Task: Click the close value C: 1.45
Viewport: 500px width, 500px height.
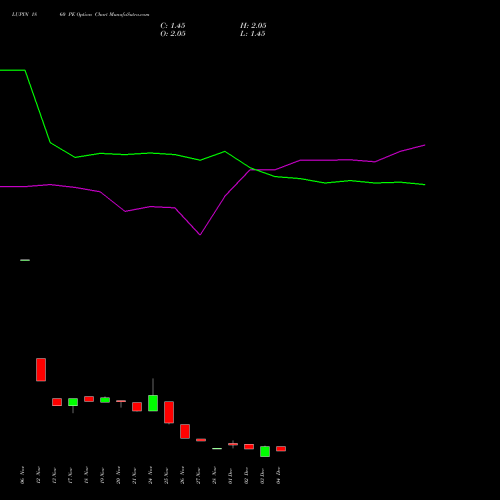Action: click(173, 26)
